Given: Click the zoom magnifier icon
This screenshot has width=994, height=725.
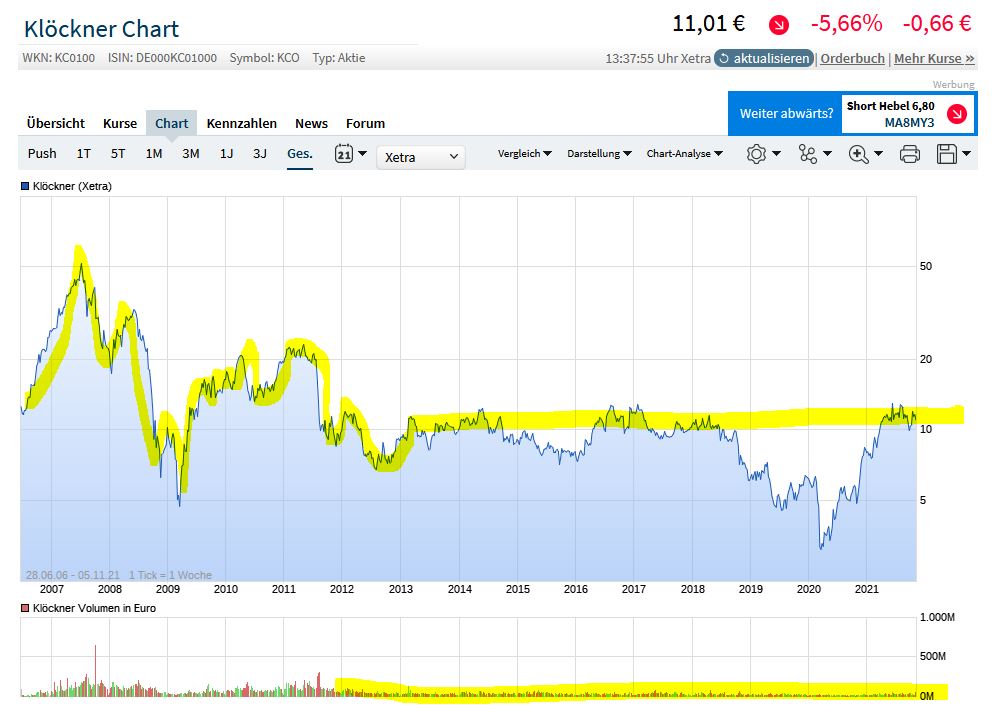Looking at the screenshot, I should 858,154.
